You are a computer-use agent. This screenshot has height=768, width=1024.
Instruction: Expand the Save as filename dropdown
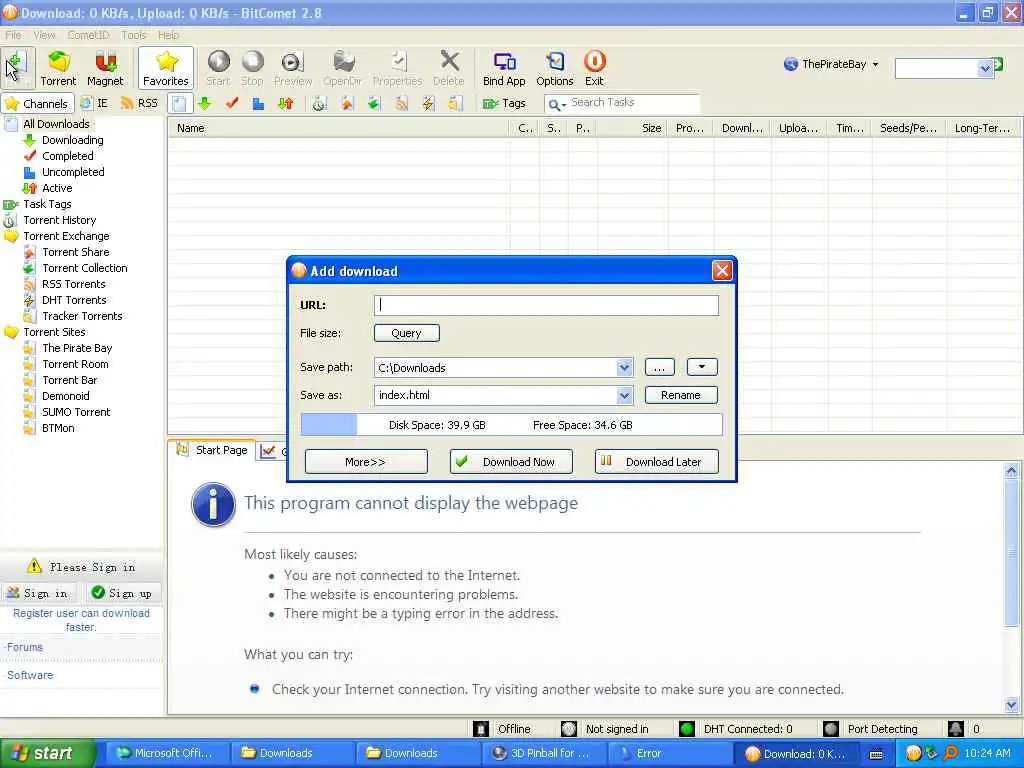click(x=624, y=395)
